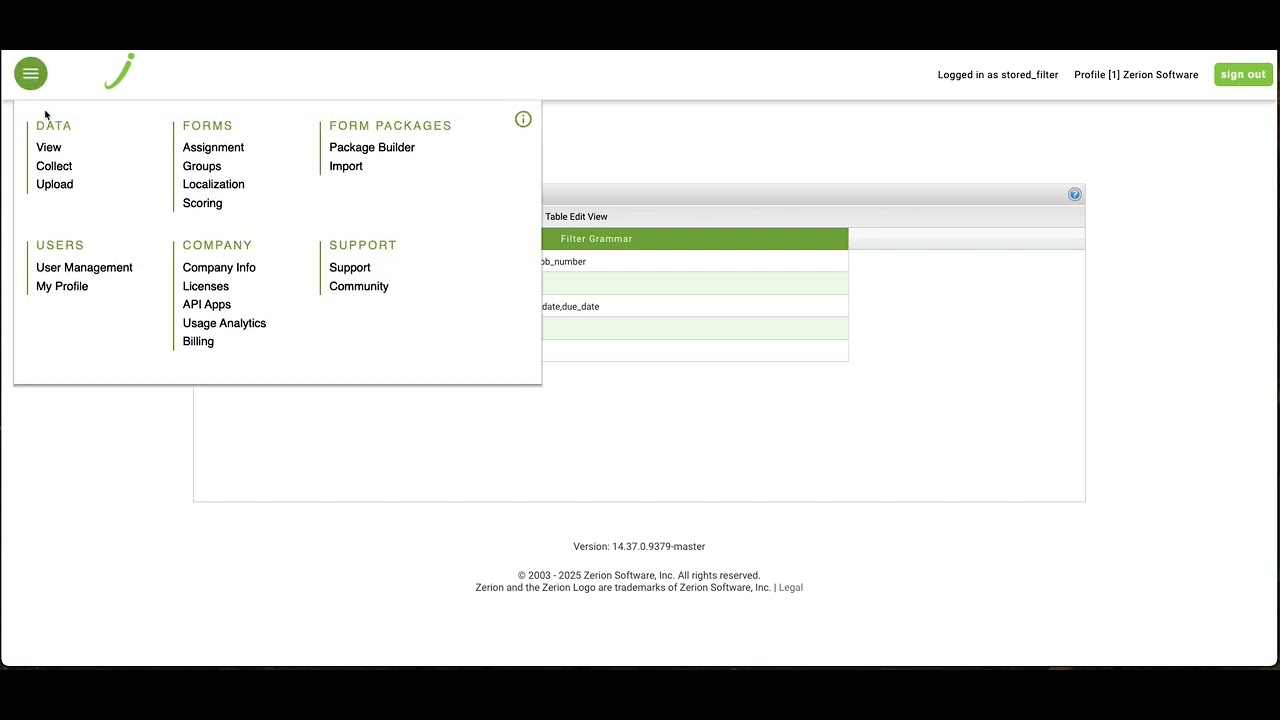Open Company Info

(x=219, y=267)
